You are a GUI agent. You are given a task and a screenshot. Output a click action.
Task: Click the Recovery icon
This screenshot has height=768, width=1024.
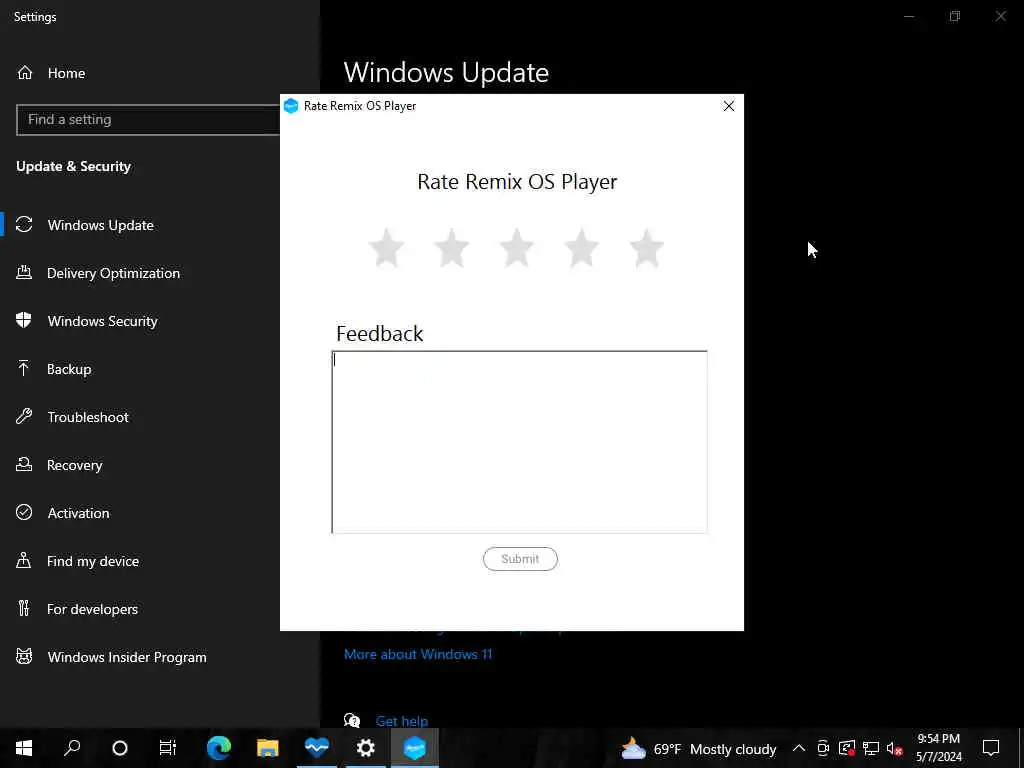click(24, 464)
